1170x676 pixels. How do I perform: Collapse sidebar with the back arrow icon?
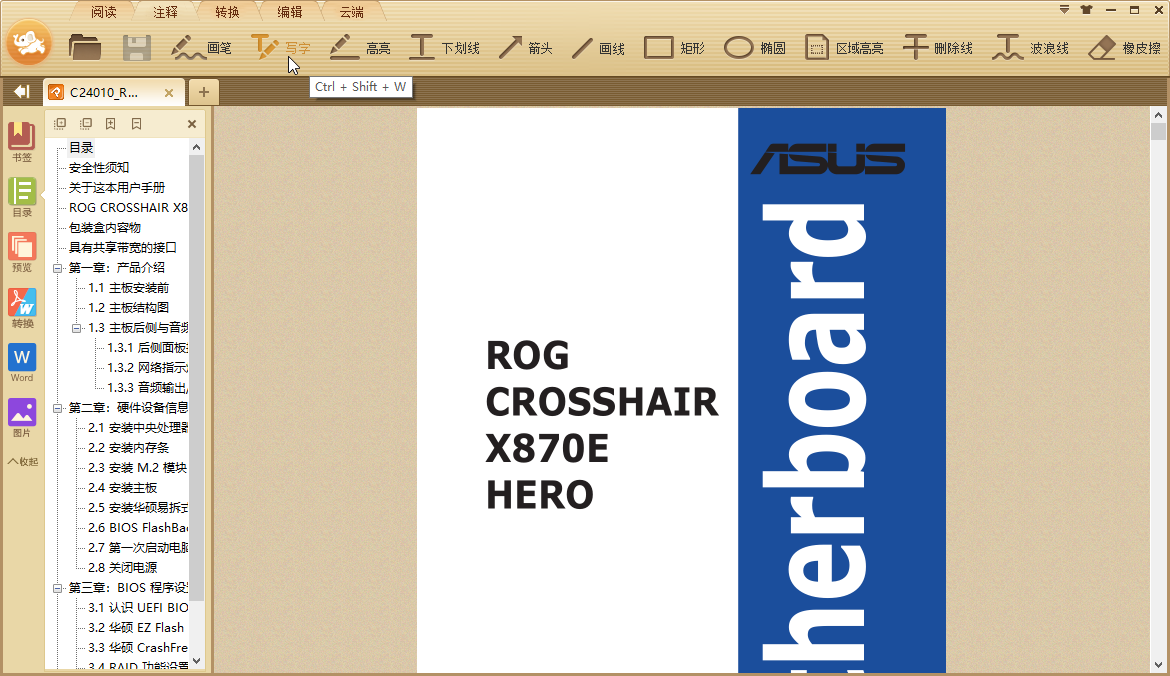point(21,91)
